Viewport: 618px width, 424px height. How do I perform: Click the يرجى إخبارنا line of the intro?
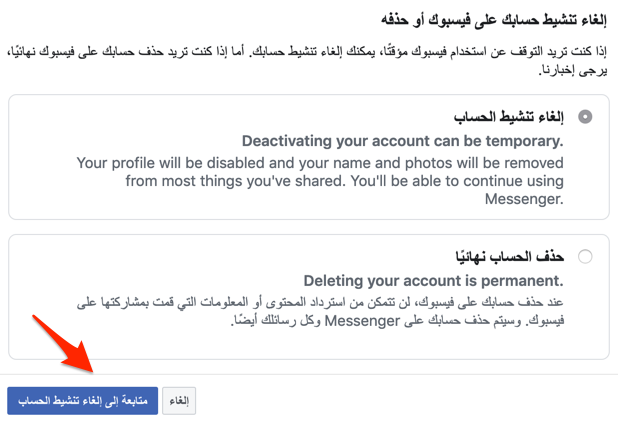point(573,70)
